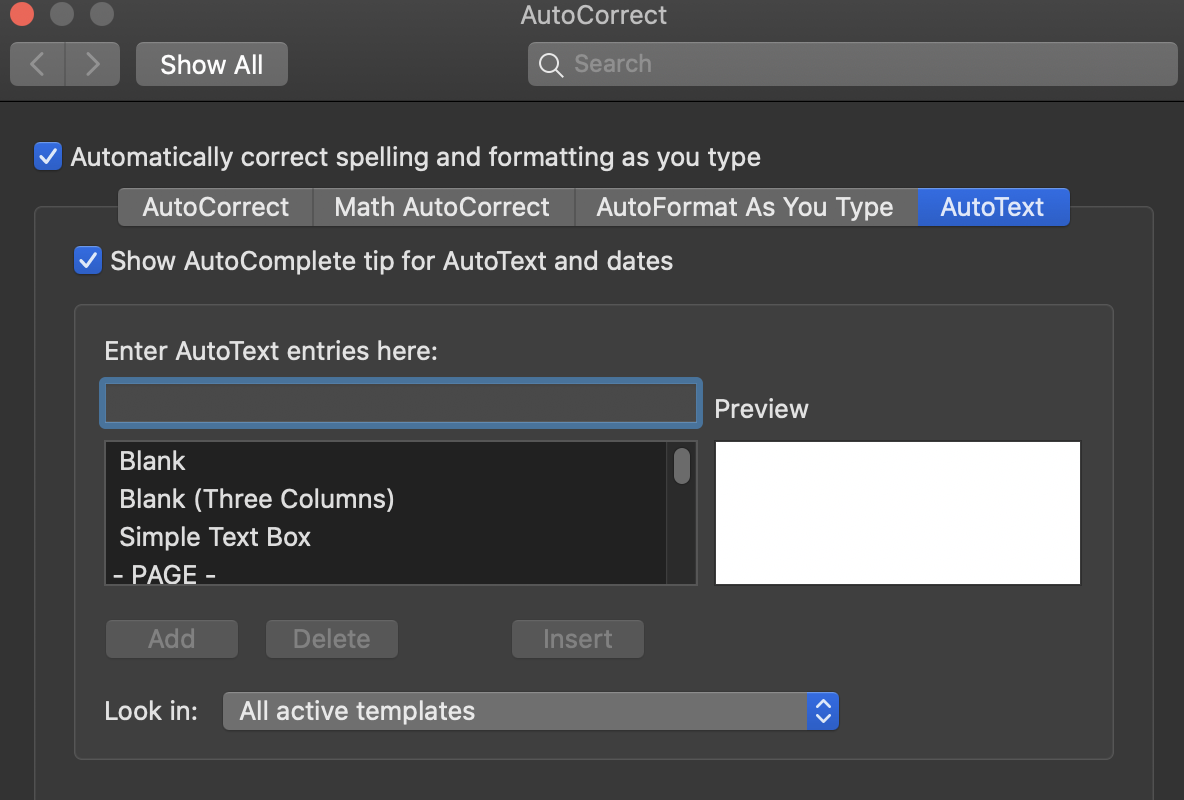Focus the Search field in toolbar
This screenshot has width=1184, height=800.
pos(853,64)
